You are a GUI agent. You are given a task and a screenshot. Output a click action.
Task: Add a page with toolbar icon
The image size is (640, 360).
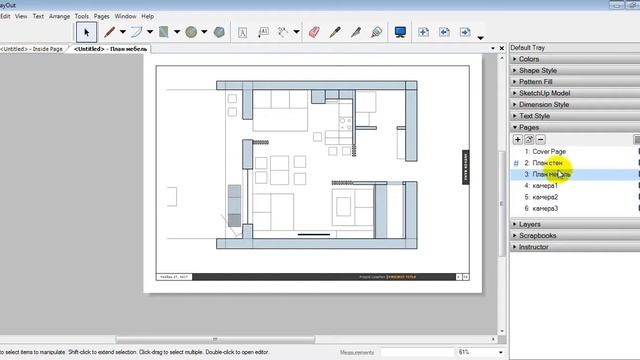[423, 32]
